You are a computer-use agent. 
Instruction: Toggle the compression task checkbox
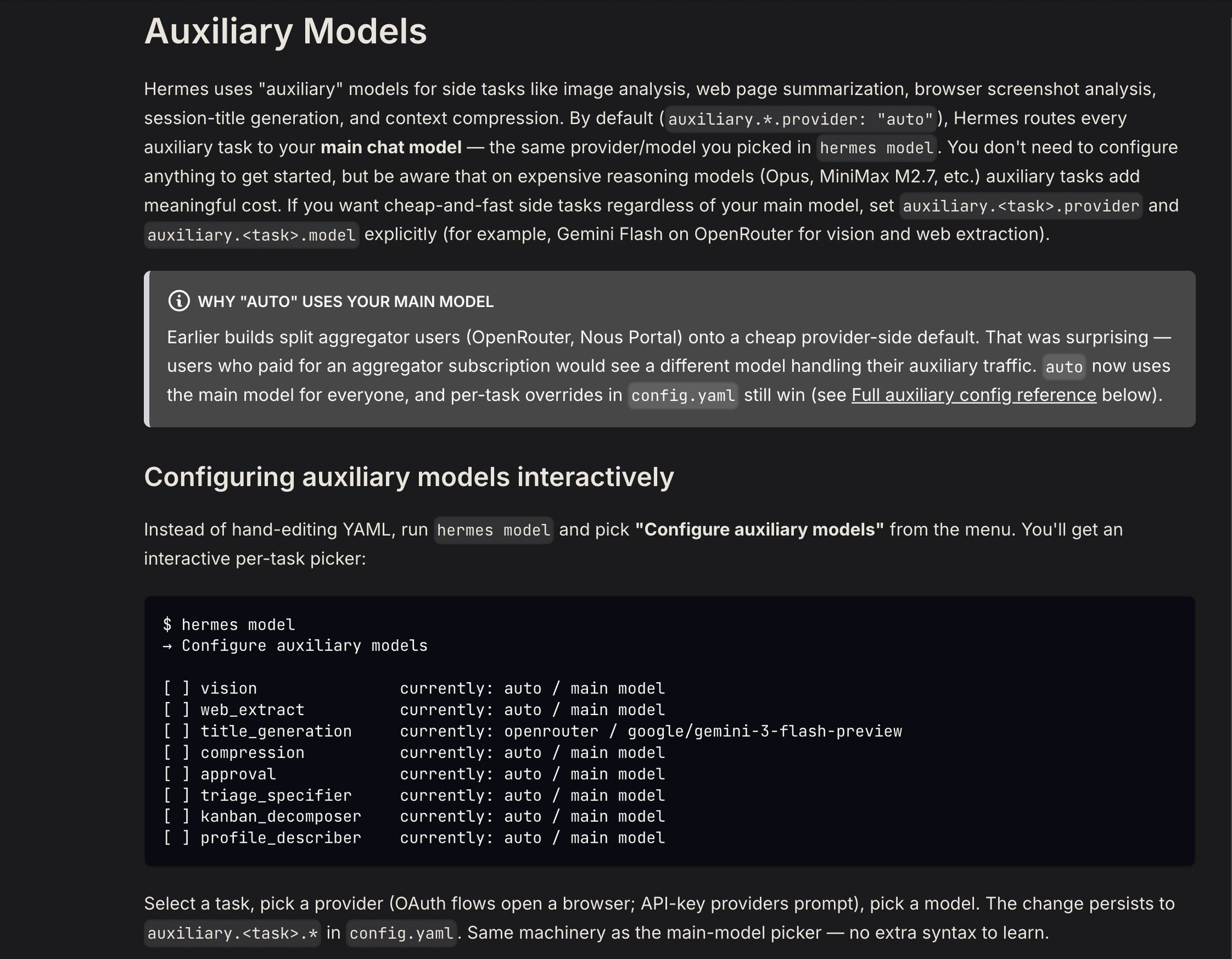176,753
